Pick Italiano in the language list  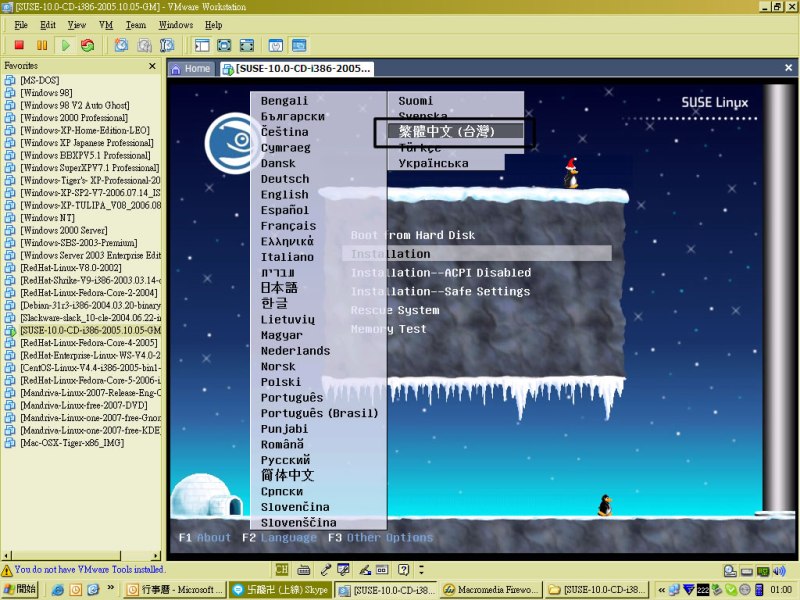287,257
